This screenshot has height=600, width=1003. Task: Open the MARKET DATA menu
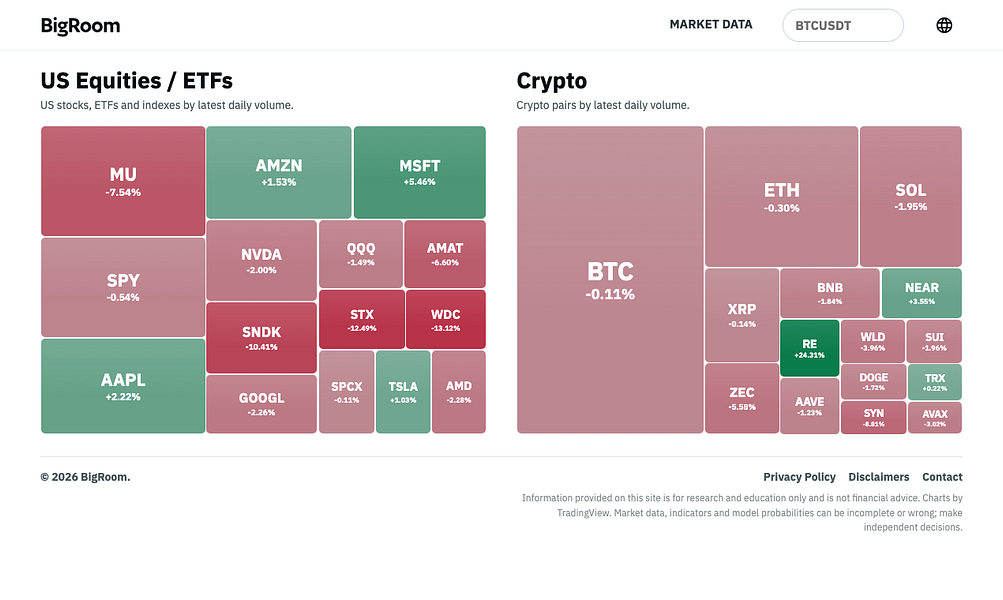(x=711, y=24)
